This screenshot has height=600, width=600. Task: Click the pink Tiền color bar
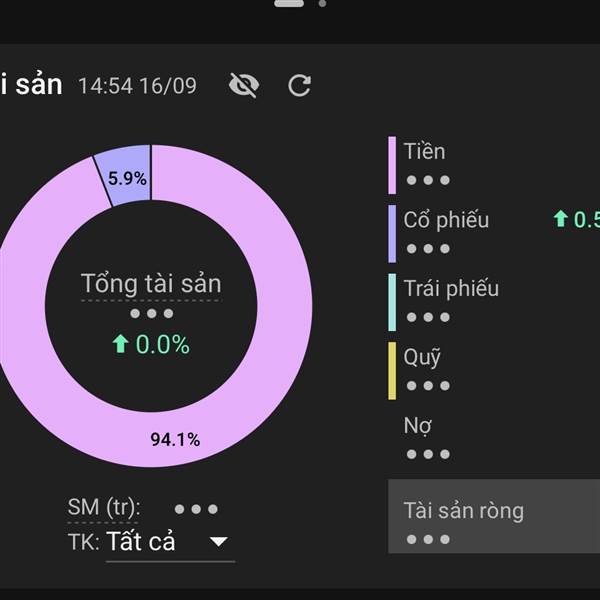pos(392,165)
